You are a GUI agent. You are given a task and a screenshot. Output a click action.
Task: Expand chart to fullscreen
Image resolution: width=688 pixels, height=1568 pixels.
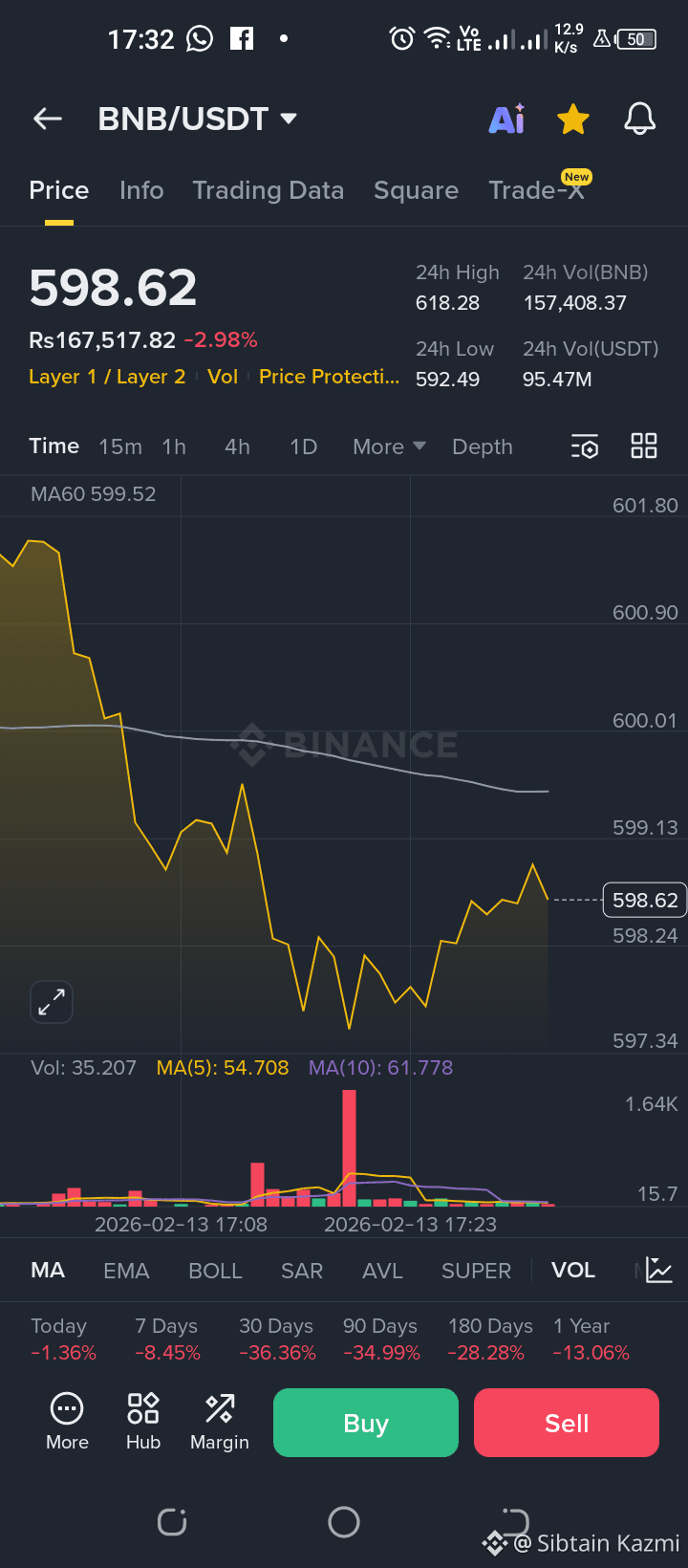click(52, 1002)
